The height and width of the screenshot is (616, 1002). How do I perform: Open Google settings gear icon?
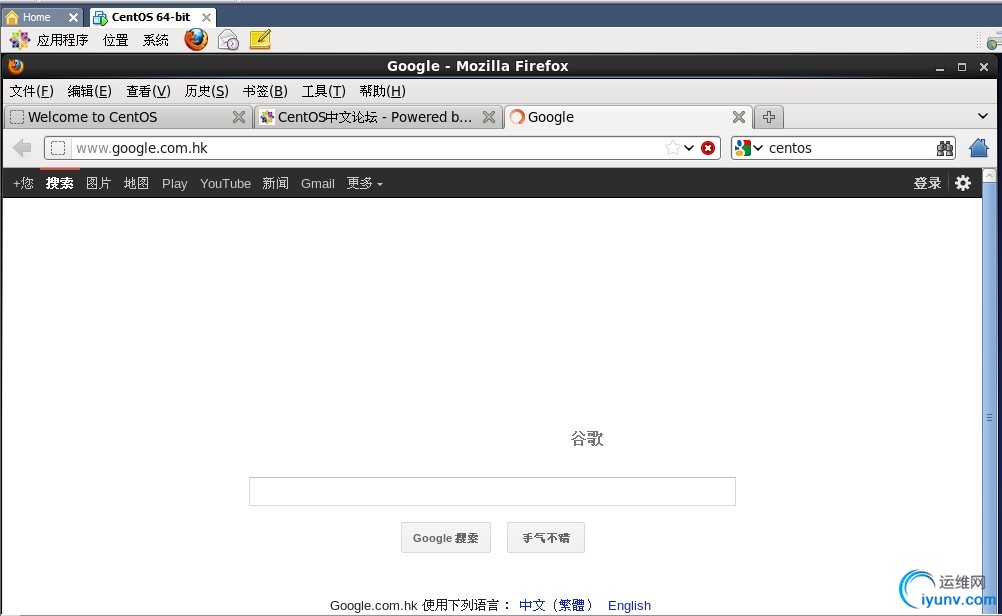click(963, 183)
